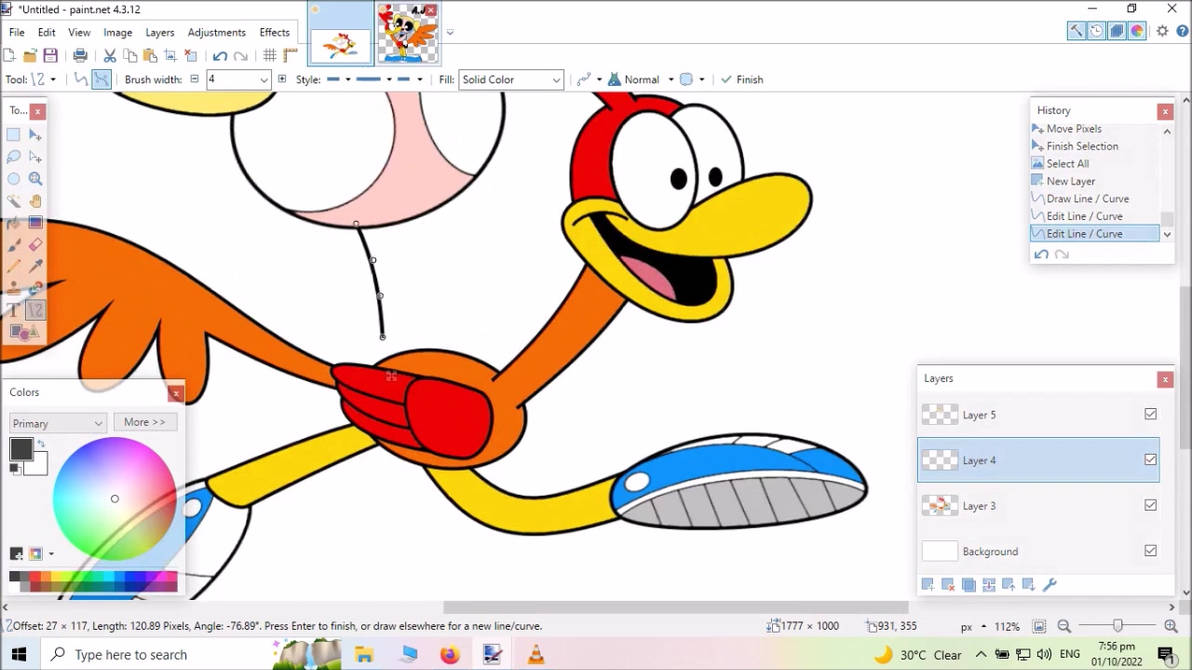This screenshot has width=1192, height=670.
Task: Toggle the Layers window button
Action: 1117,31
